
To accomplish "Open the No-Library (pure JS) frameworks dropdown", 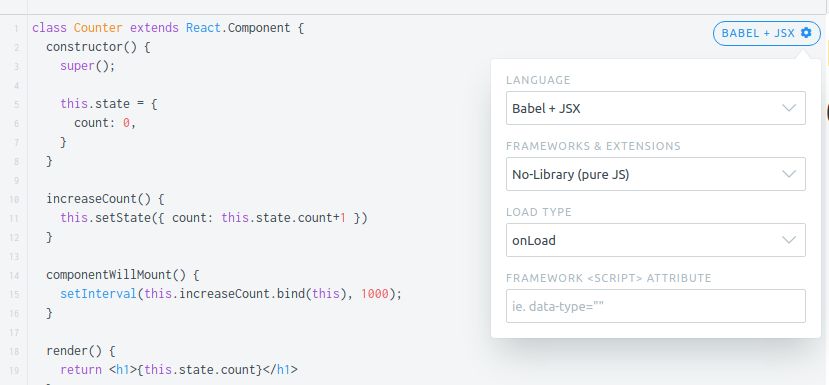I will coord(656,174).
